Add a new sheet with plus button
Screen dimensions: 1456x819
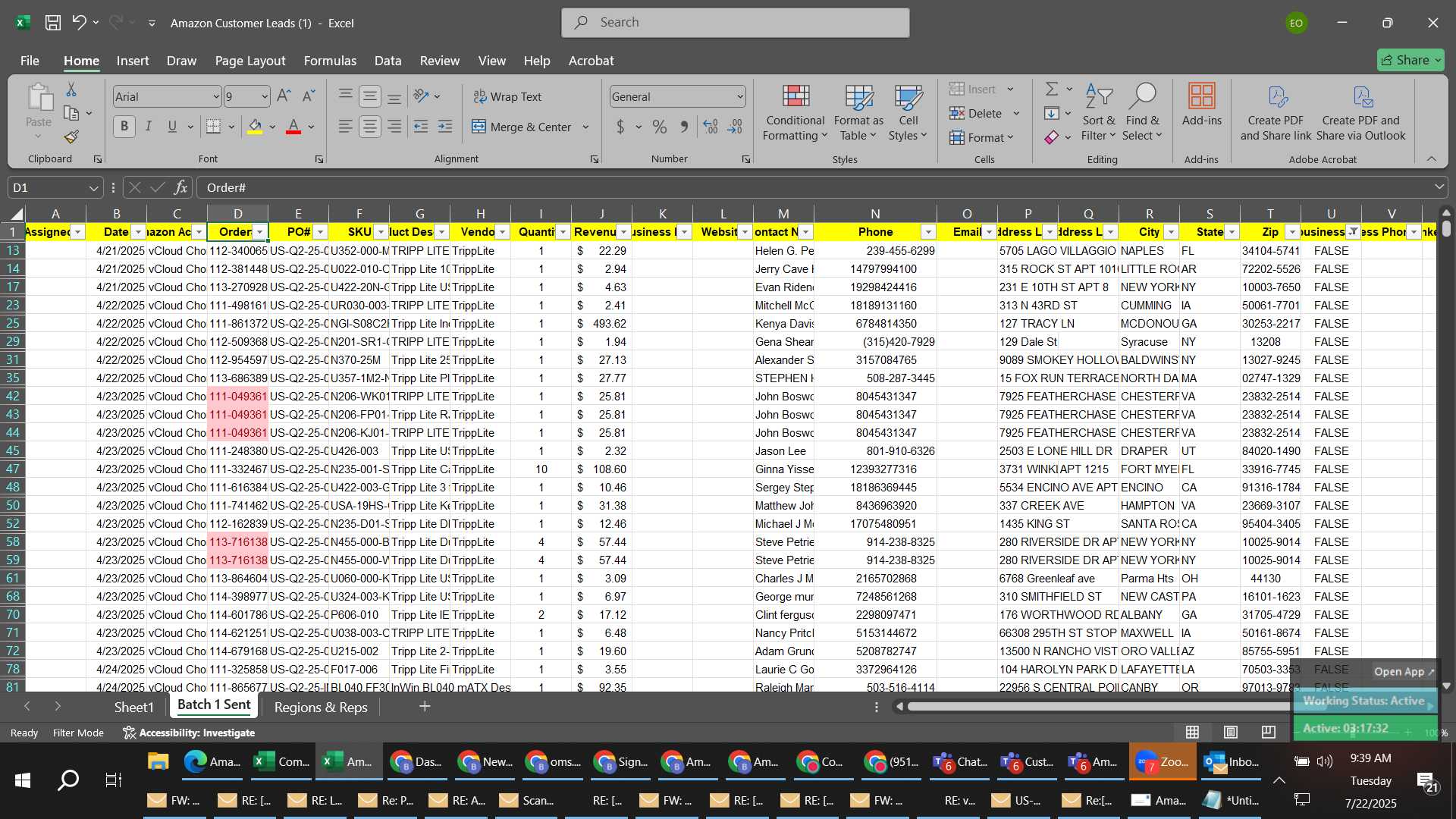425,707
